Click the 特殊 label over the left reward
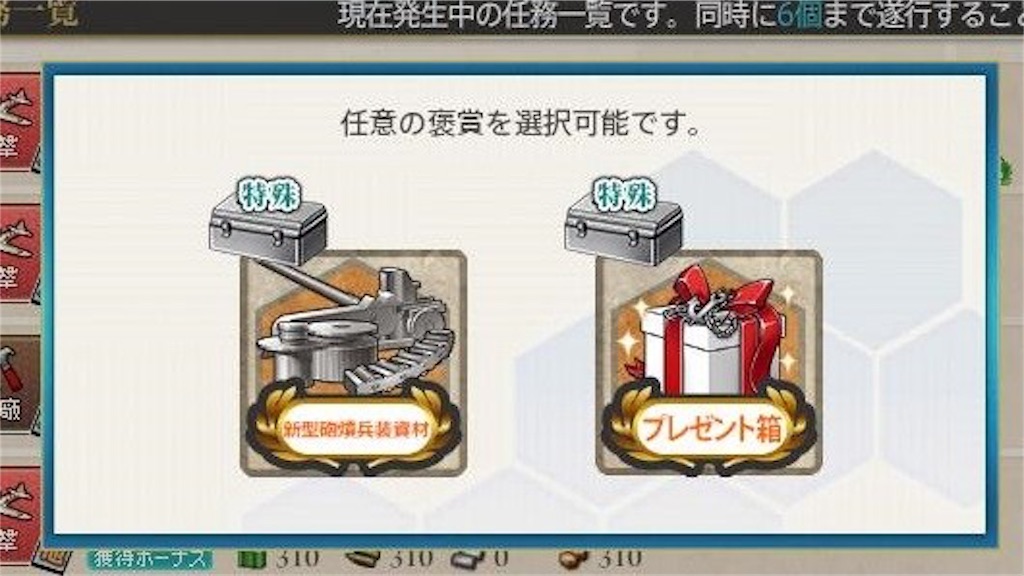 pos(268,194)
